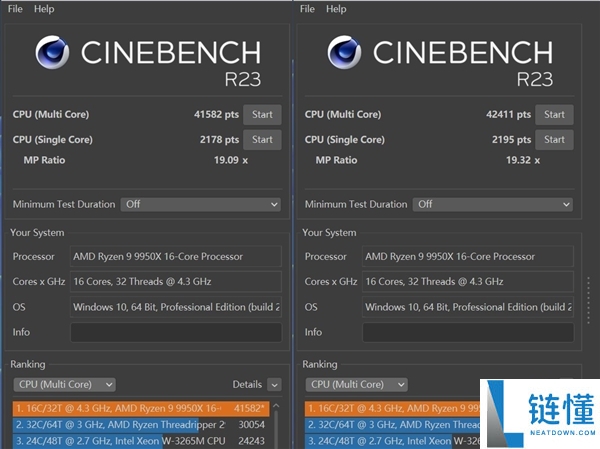Select ranking row 2 32C/64T in right window
The image size is (600, 449).
click(392, 425)
